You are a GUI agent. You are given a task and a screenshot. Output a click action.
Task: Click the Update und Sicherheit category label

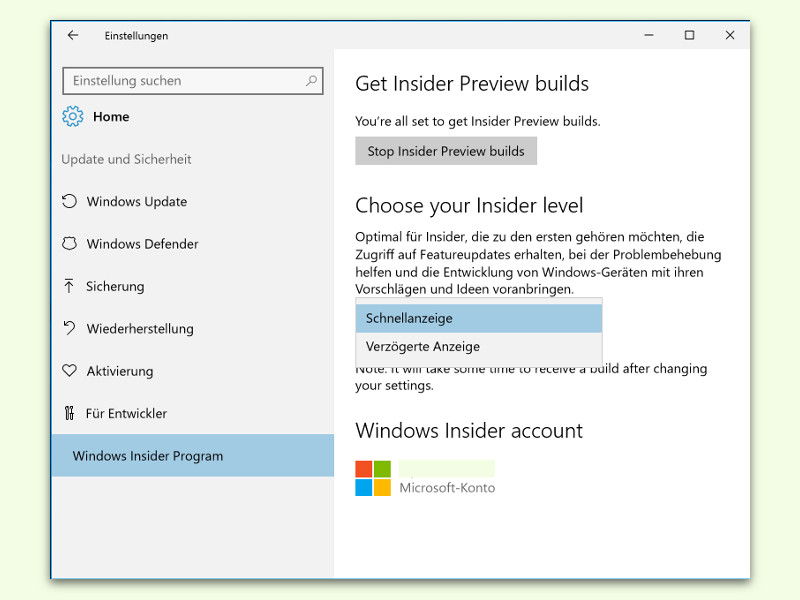(126, 159)
